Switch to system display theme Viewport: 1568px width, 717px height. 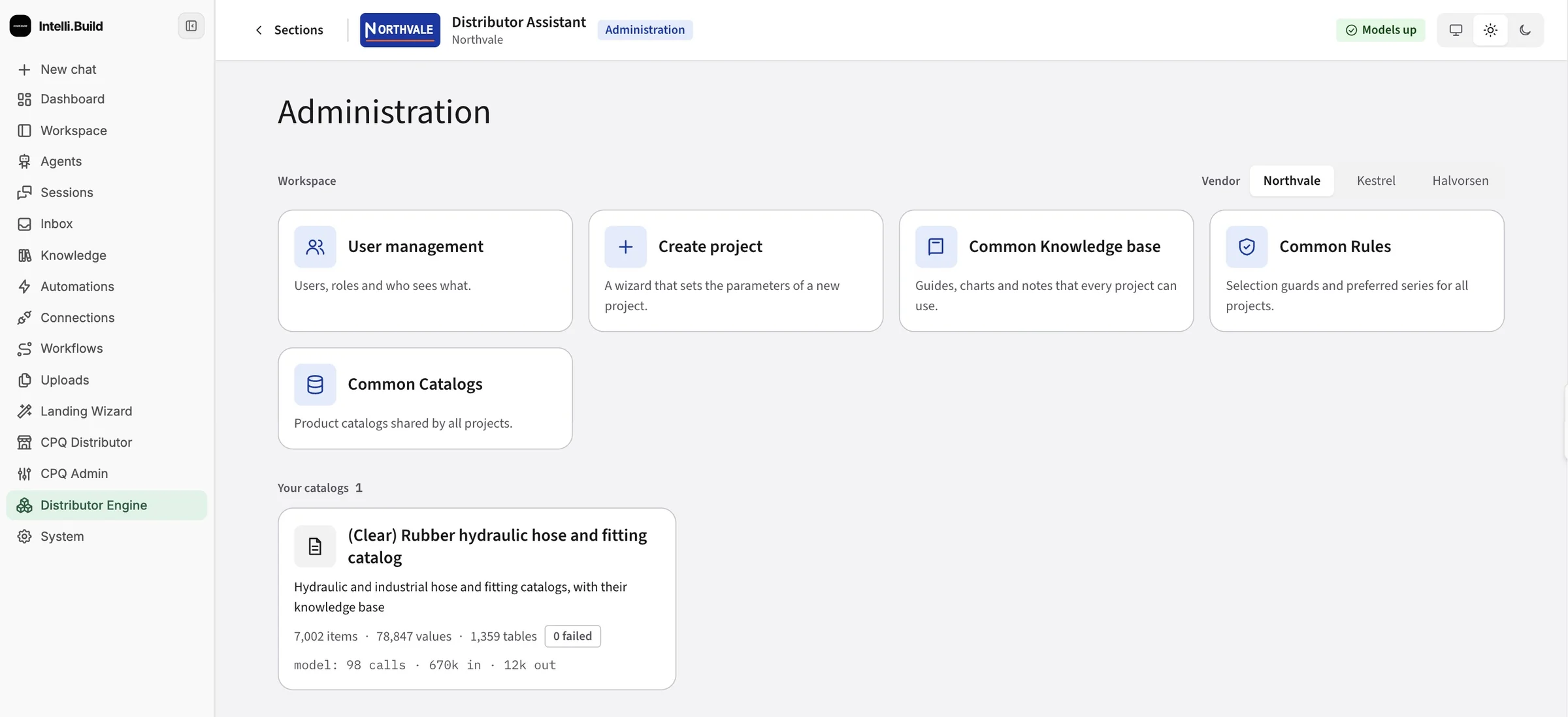1456,30
